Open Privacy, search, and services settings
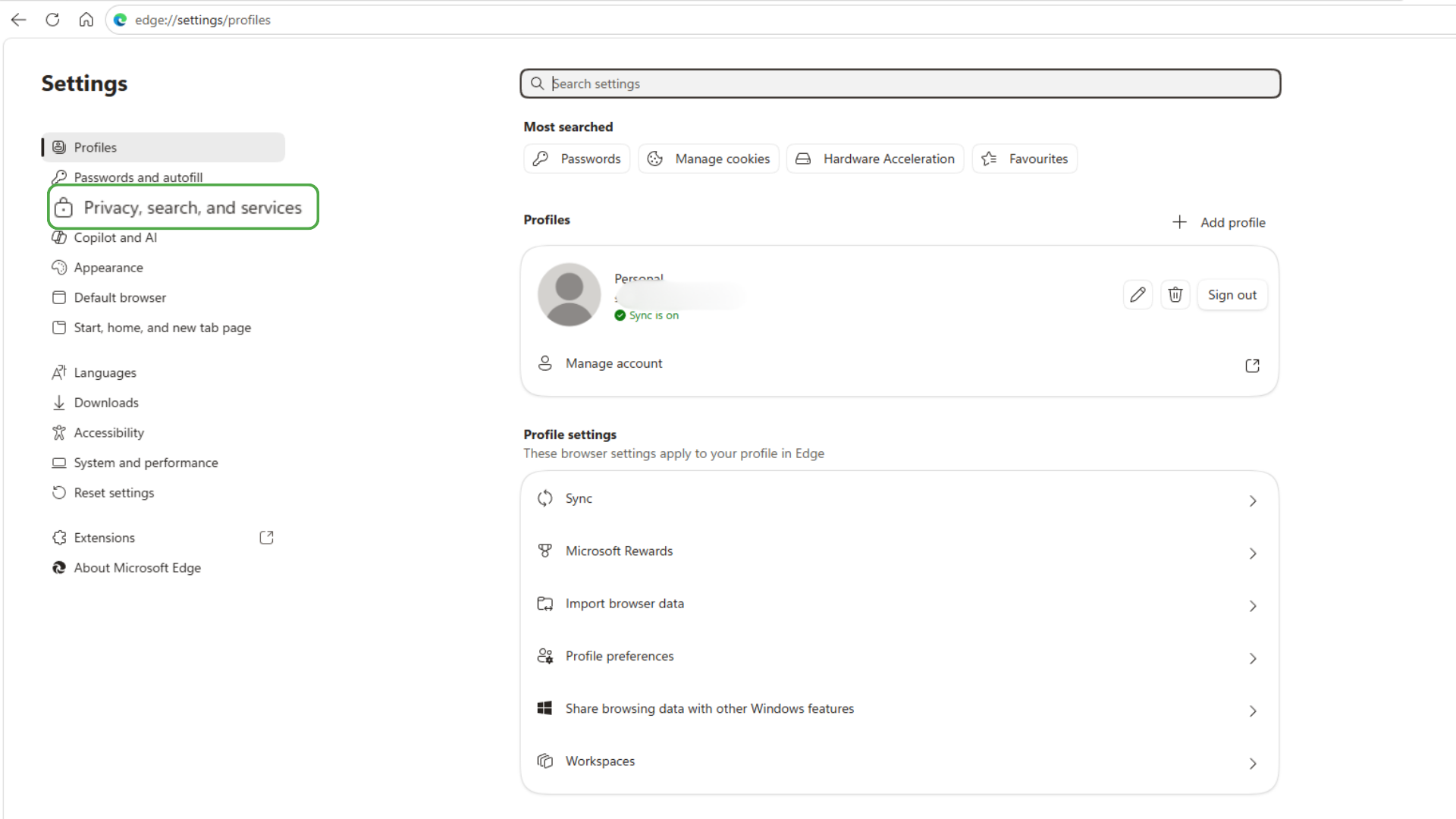Viewport: 1456px width, 819px height. 184,207
